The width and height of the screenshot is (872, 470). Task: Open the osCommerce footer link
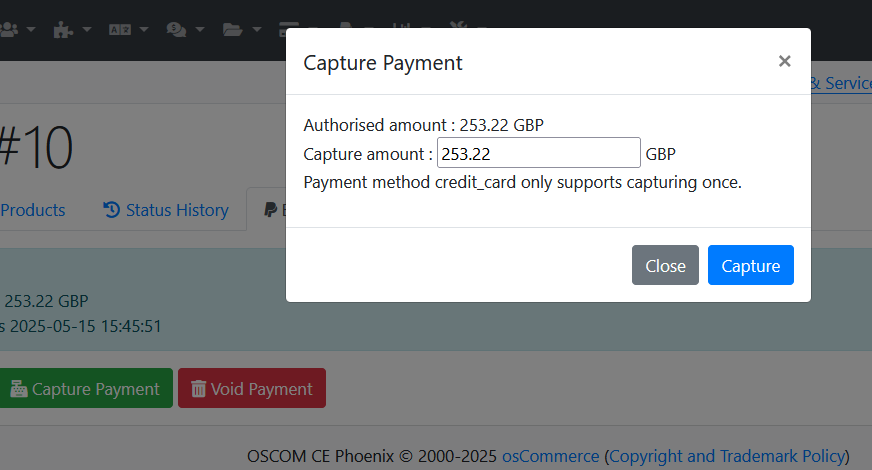pos(551,456)
